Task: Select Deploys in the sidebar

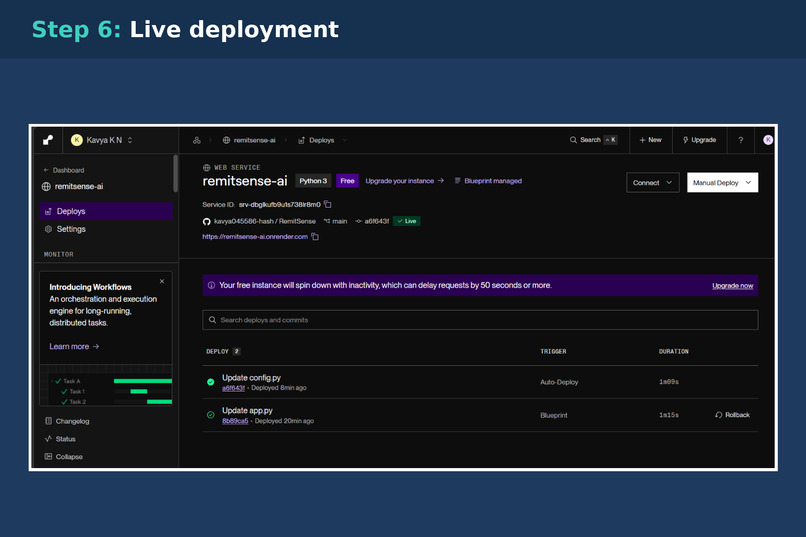Action: coord(106,211)
